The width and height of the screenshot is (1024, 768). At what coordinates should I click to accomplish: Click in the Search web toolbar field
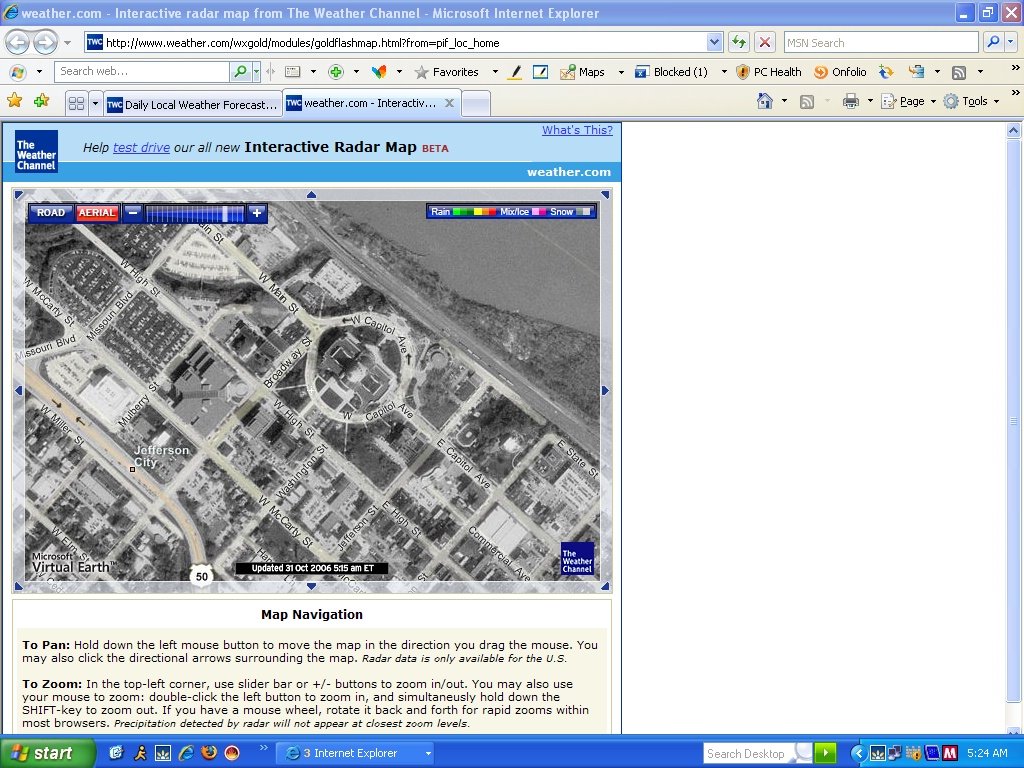[142, 71]
